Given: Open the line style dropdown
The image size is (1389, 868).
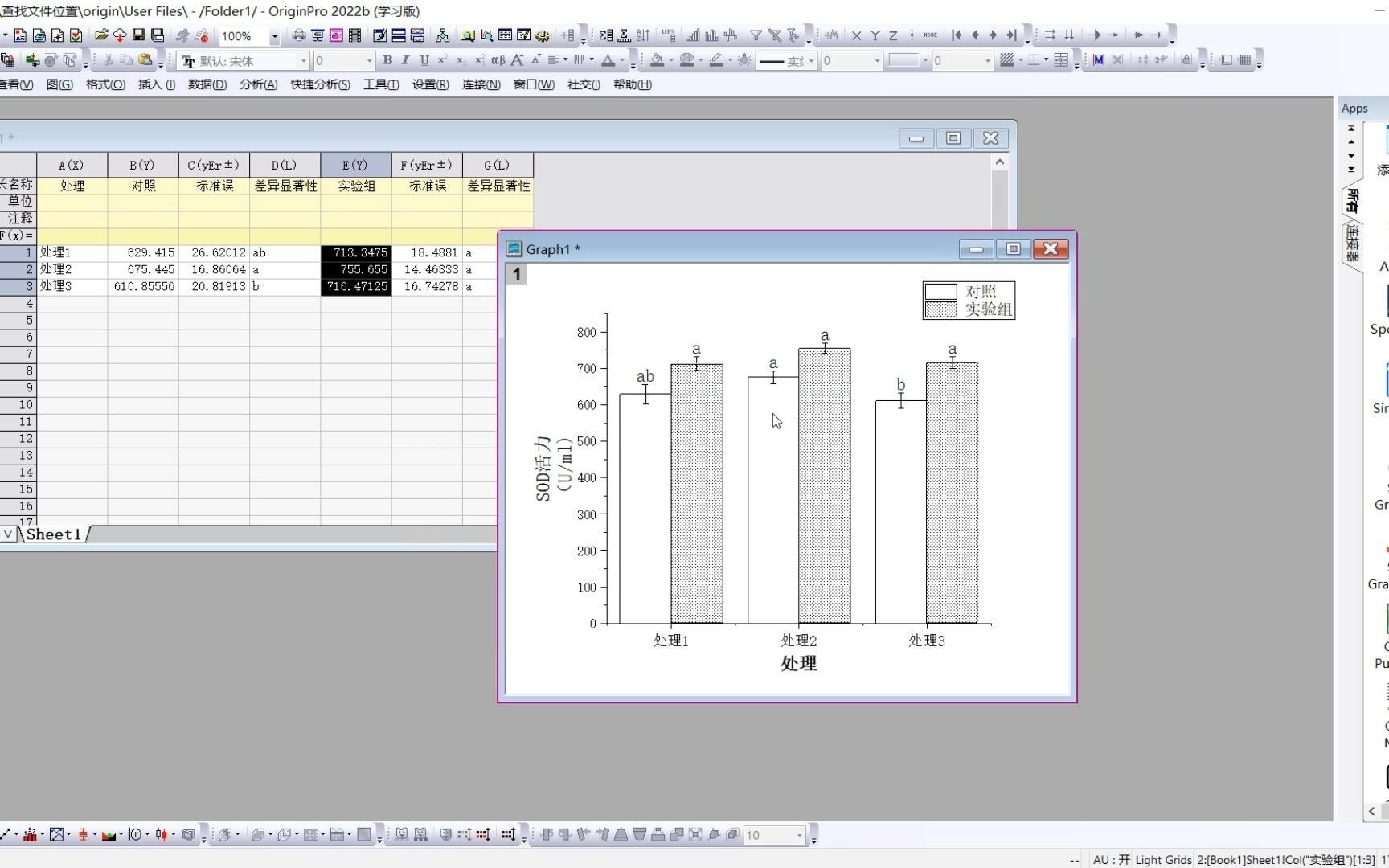Looking at the screenshot, I should point(811,61).
